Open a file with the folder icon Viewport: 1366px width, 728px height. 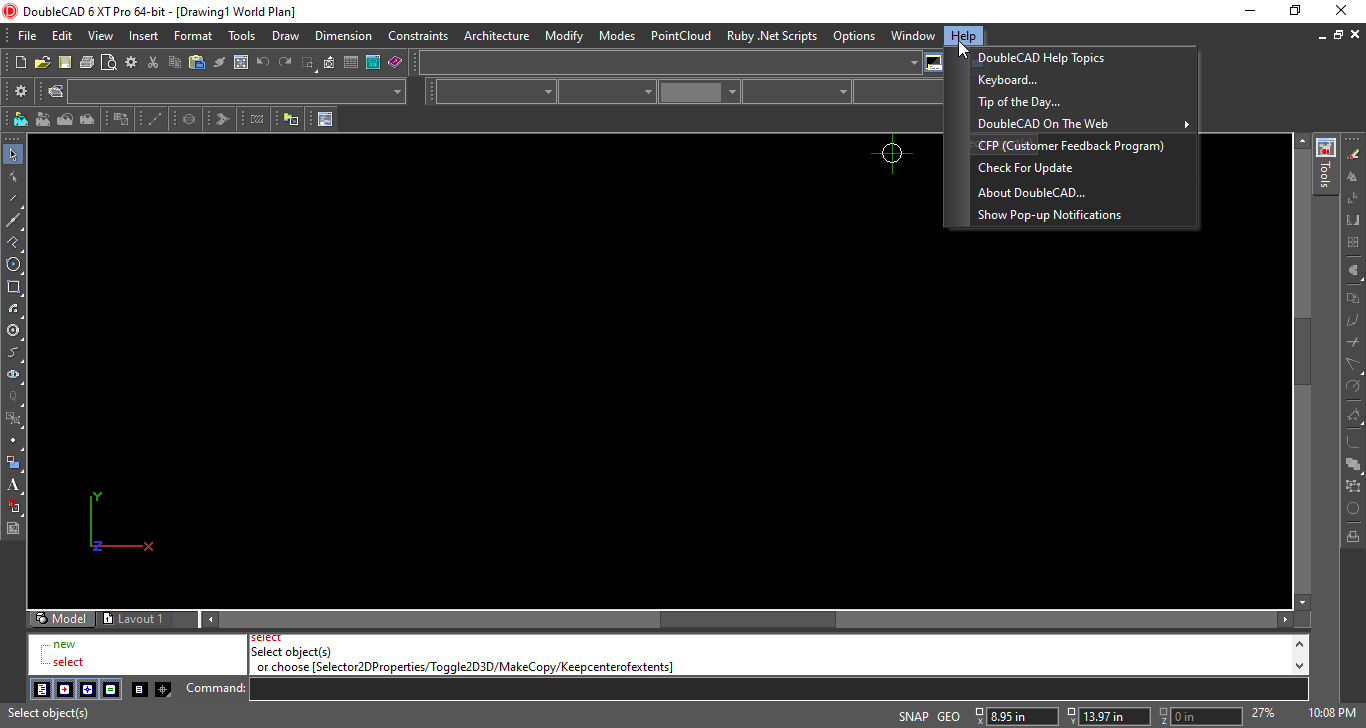(42, 62)
